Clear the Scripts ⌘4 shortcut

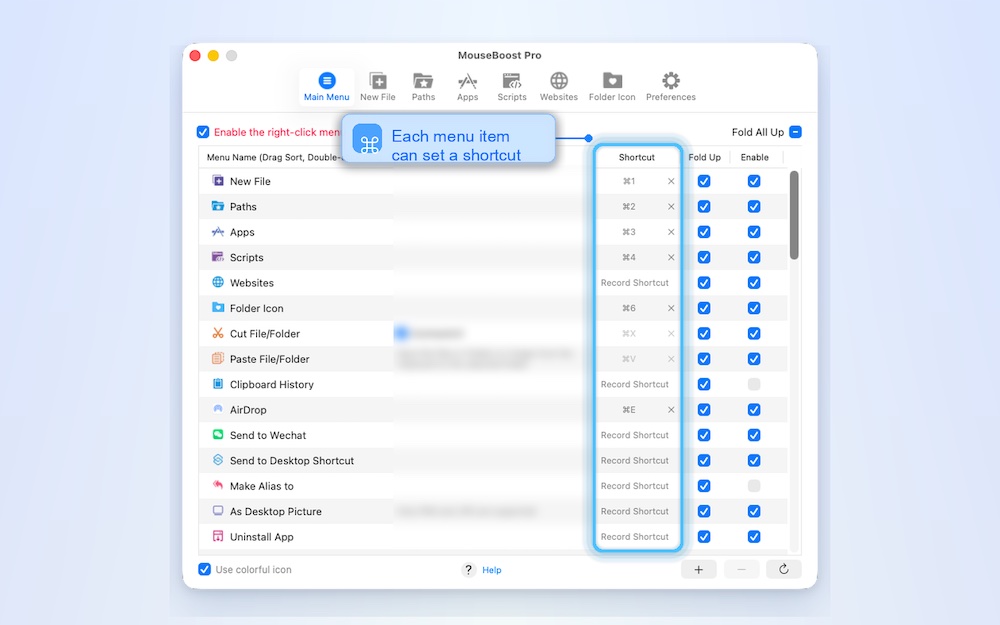point(671,258)
